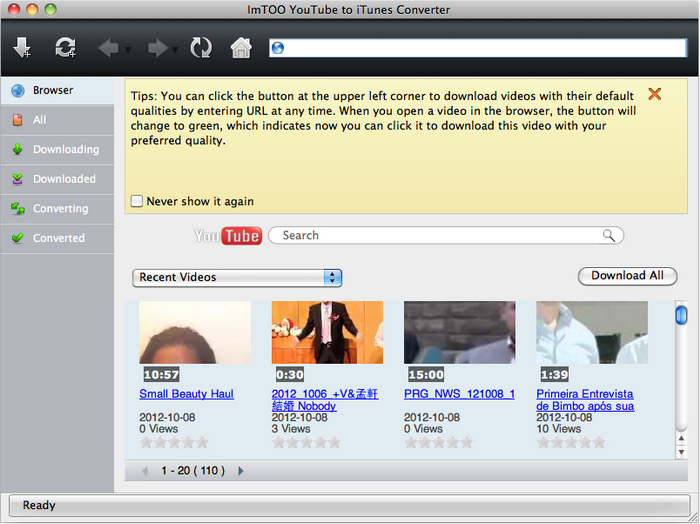Click the 1 - 20 ( 110 ) page count
The width and height of the screenshot is (700, 524).
click(193, 471)
